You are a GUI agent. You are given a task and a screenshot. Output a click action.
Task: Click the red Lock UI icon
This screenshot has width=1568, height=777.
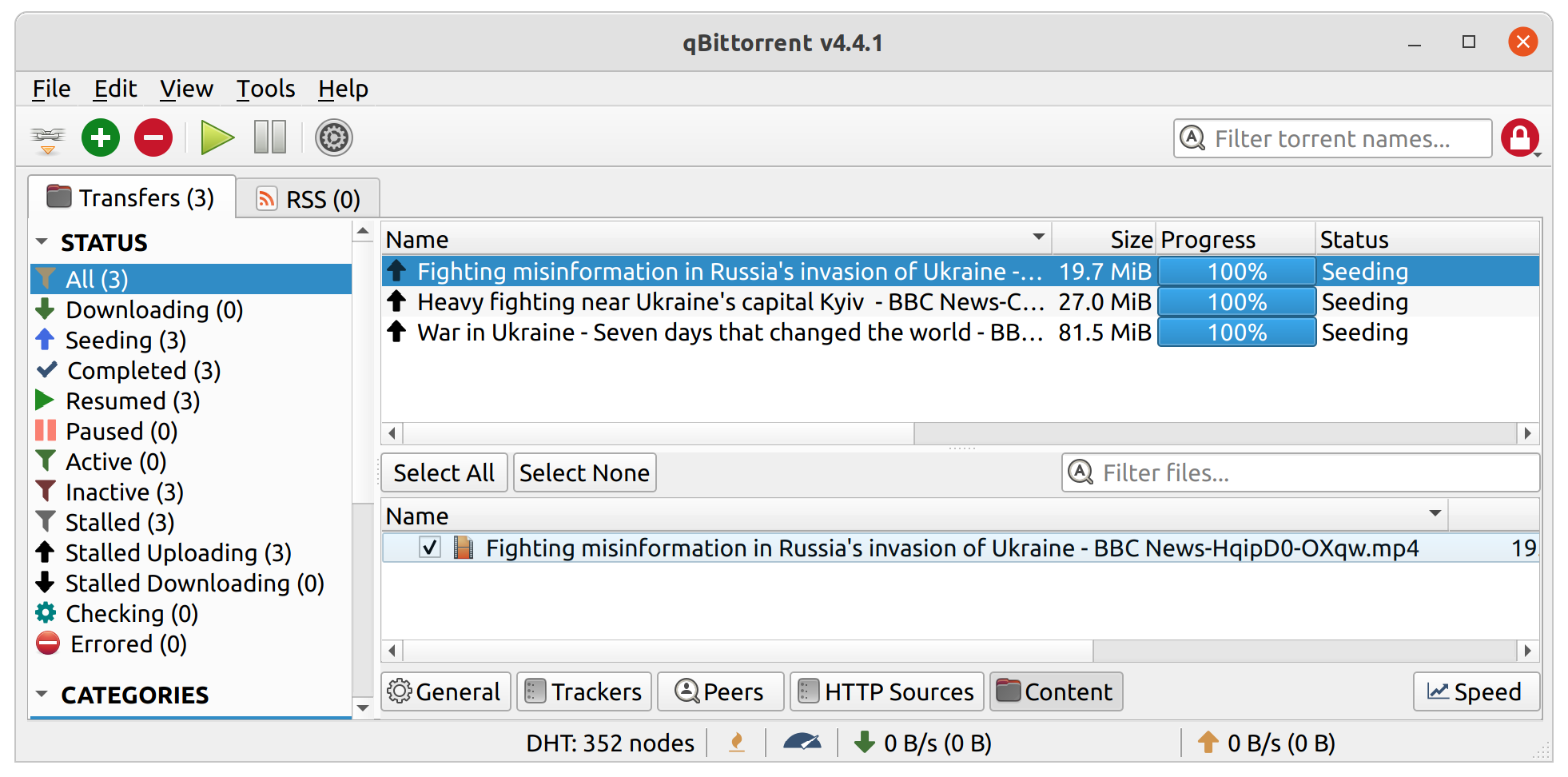1520,138
